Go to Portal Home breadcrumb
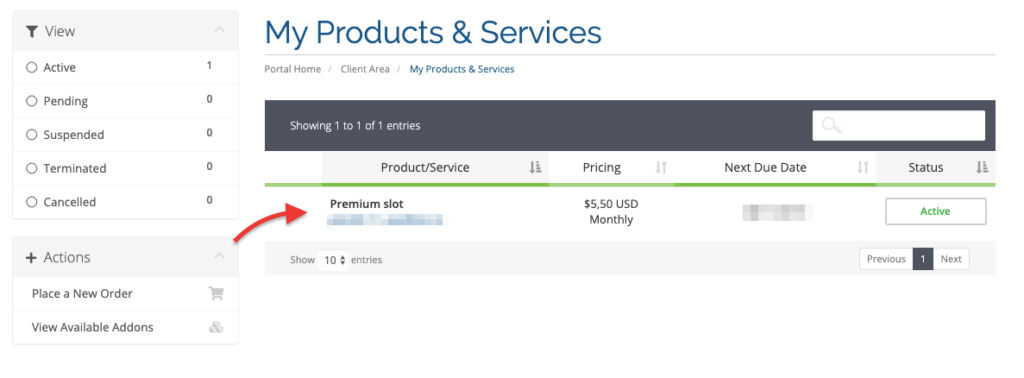This screenshot has height=378, width=1024. click(x=293, y=69)
